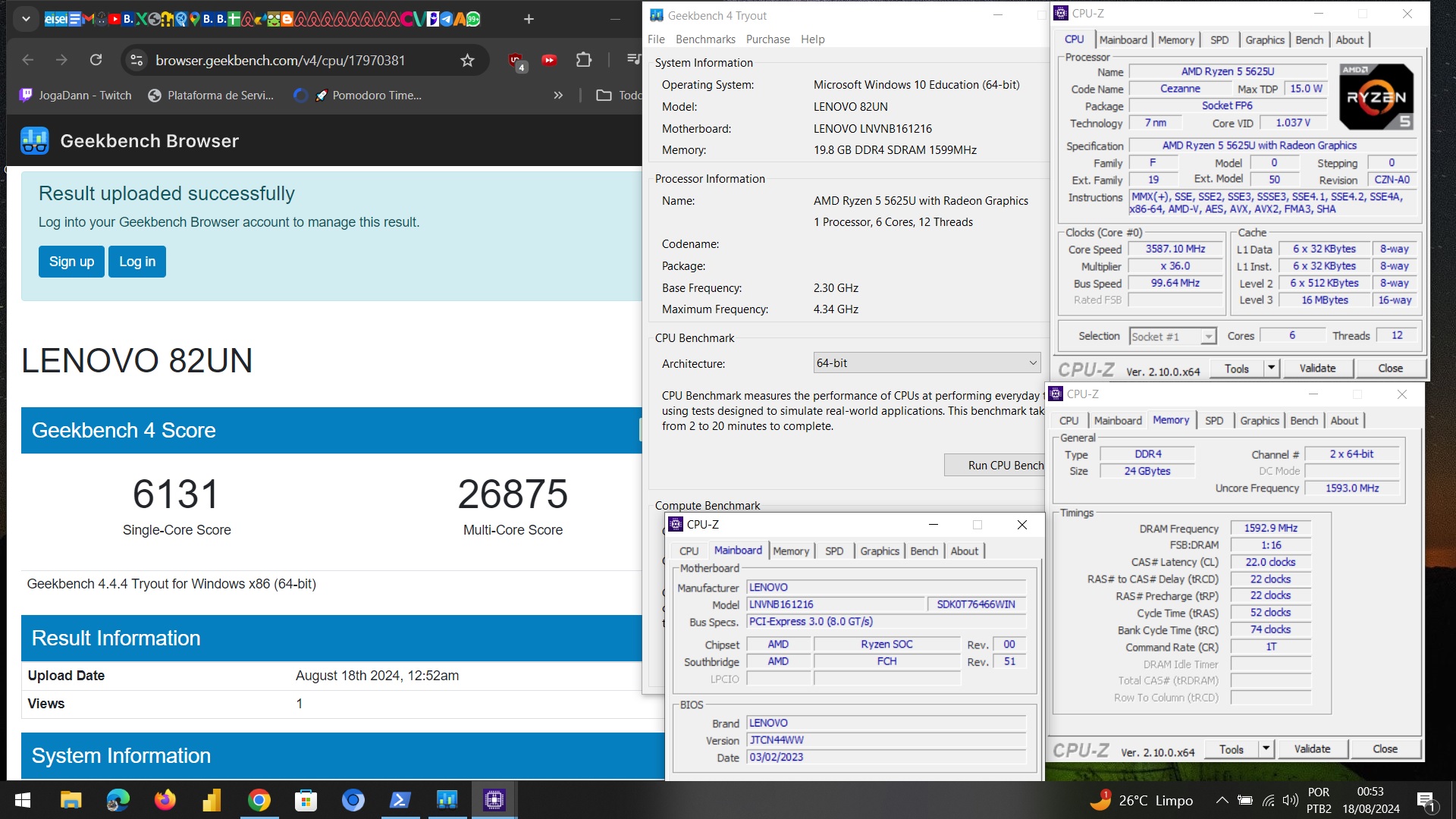Screen dimensions: 1456x819
Task: Open the uBlock Origin extension icon
Action: click(x=516, y=61)
